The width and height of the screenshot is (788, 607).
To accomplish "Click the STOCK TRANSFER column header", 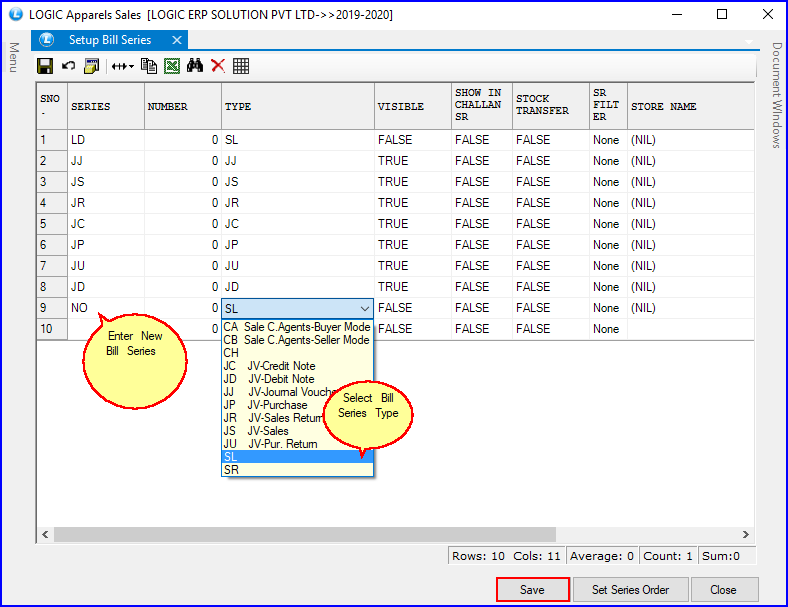I will (551, 105).
